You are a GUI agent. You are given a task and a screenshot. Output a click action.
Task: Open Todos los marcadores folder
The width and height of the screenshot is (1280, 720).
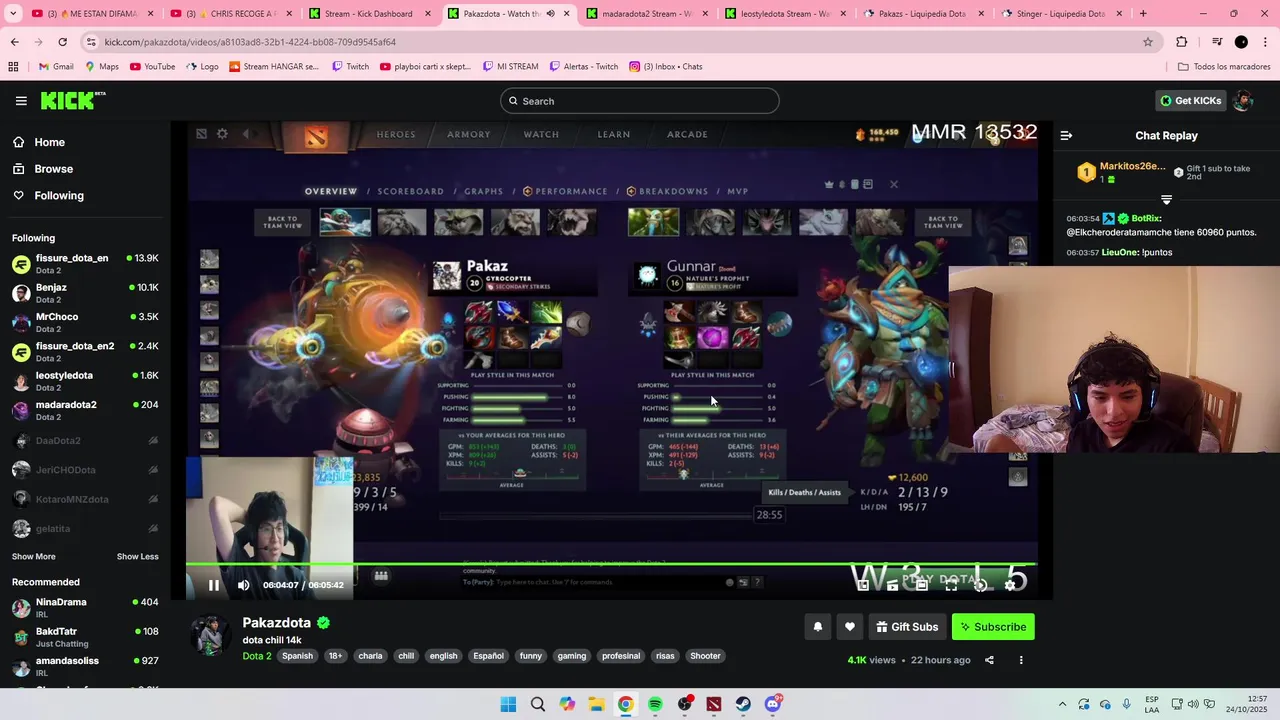point(1224,67)
